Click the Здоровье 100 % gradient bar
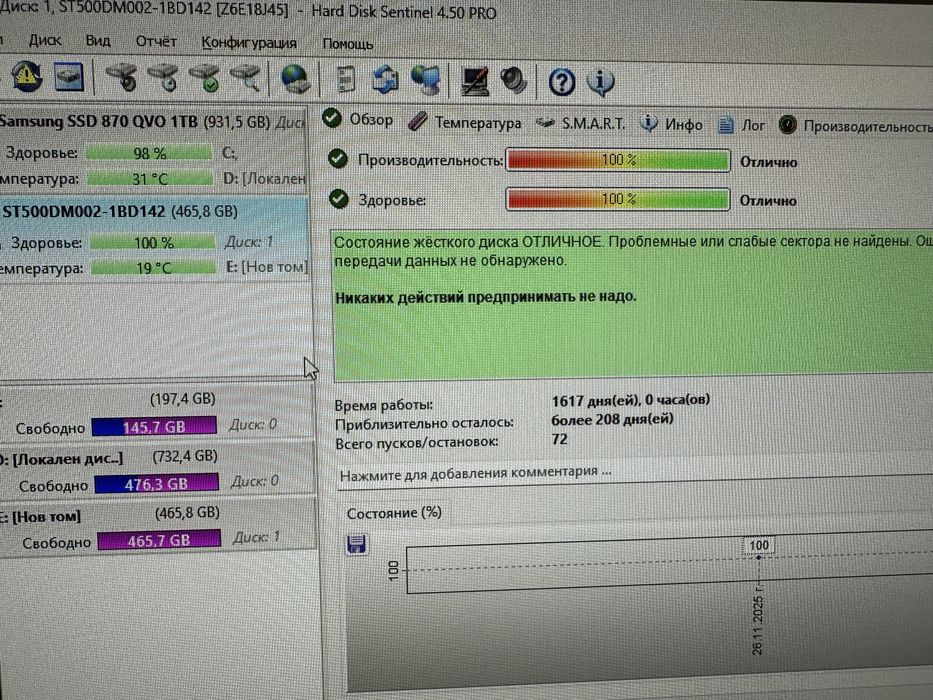 pyautogui.click(x=618, y=199)
